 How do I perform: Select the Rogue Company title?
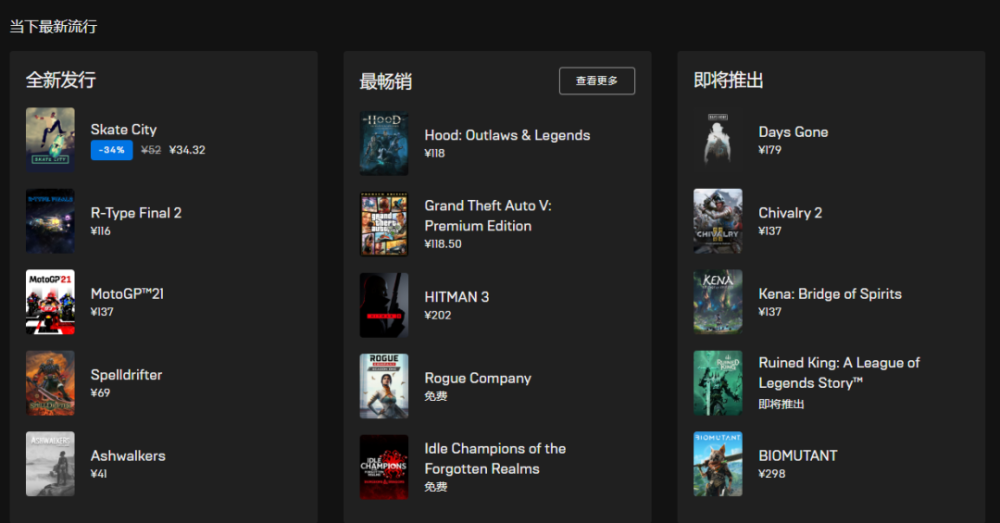[x=478, y=378]
